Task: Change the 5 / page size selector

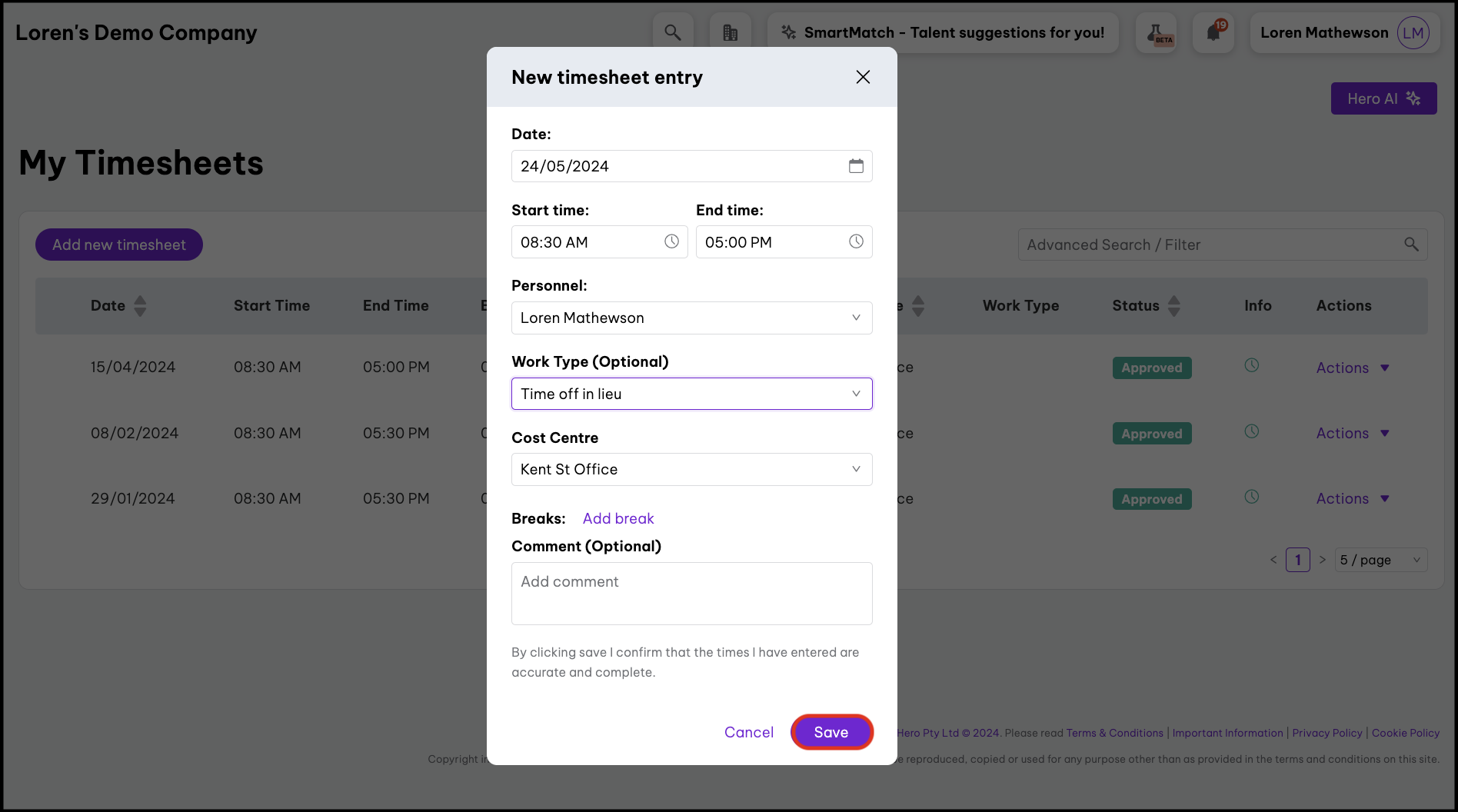Action: (1380, 560)
